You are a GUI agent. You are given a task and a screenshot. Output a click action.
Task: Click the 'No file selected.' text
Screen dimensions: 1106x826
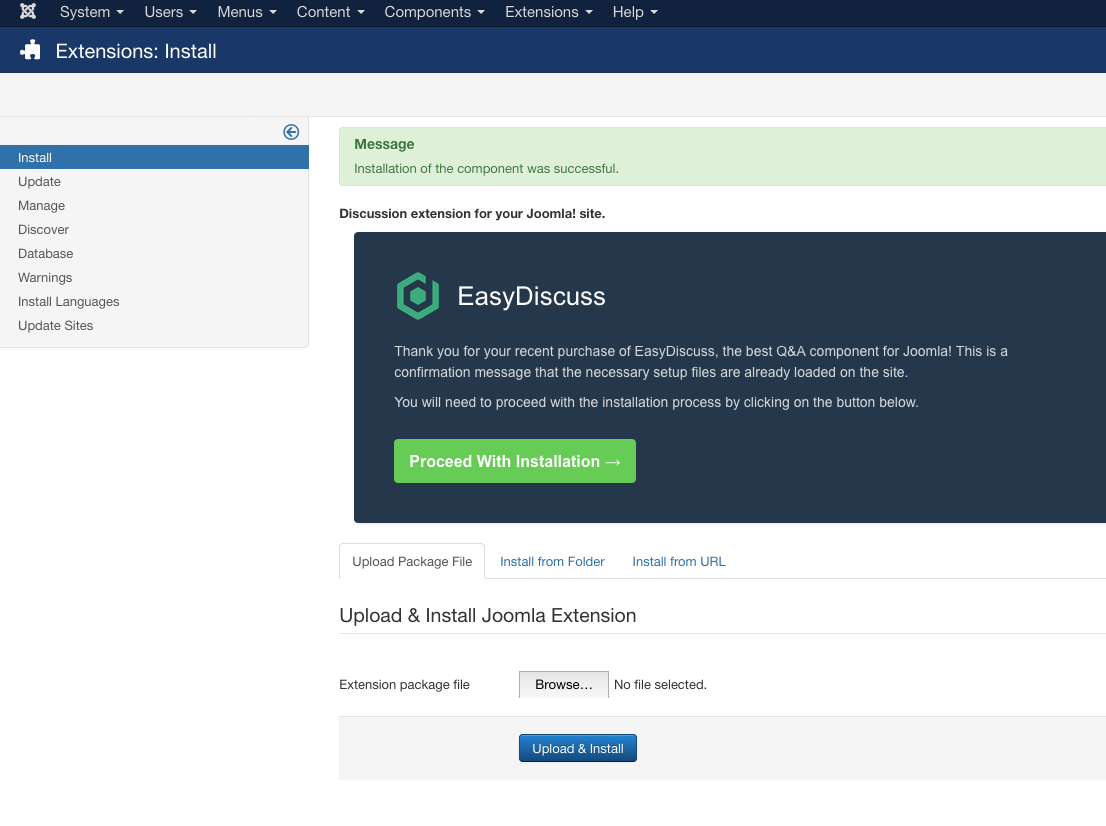(660, 684)
